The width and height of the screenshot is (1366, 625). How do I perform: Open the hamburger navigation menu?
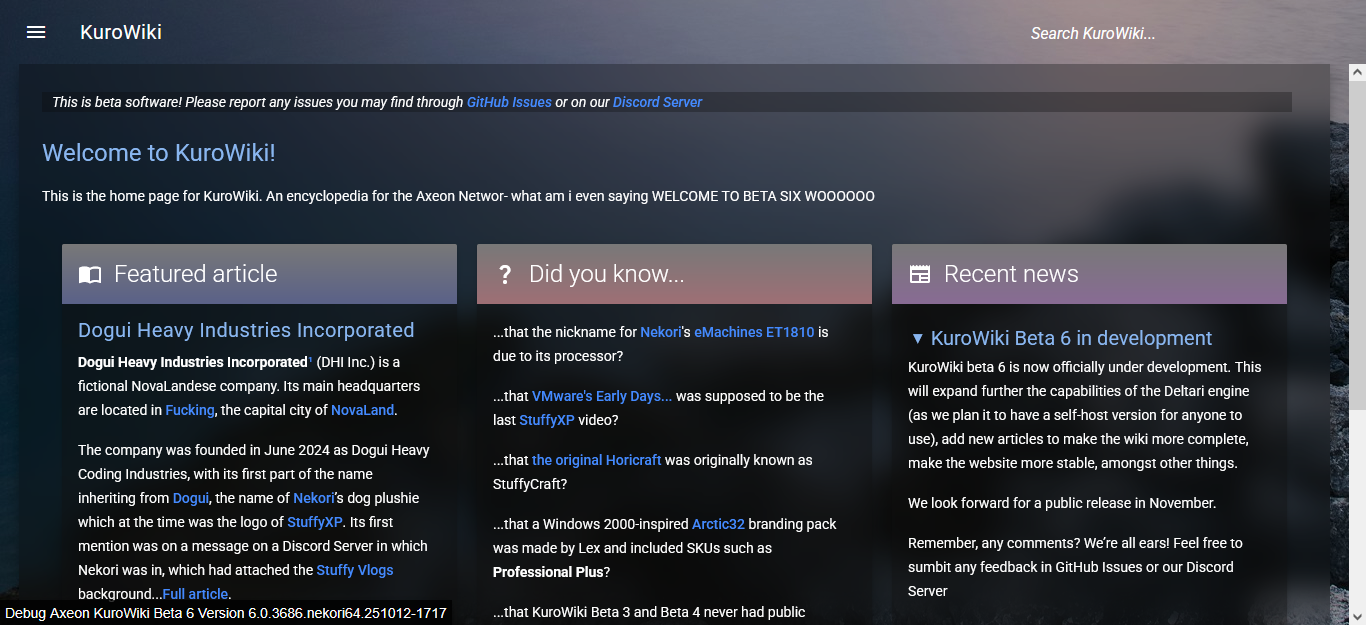pyautogui.click(x=35, y=31)
